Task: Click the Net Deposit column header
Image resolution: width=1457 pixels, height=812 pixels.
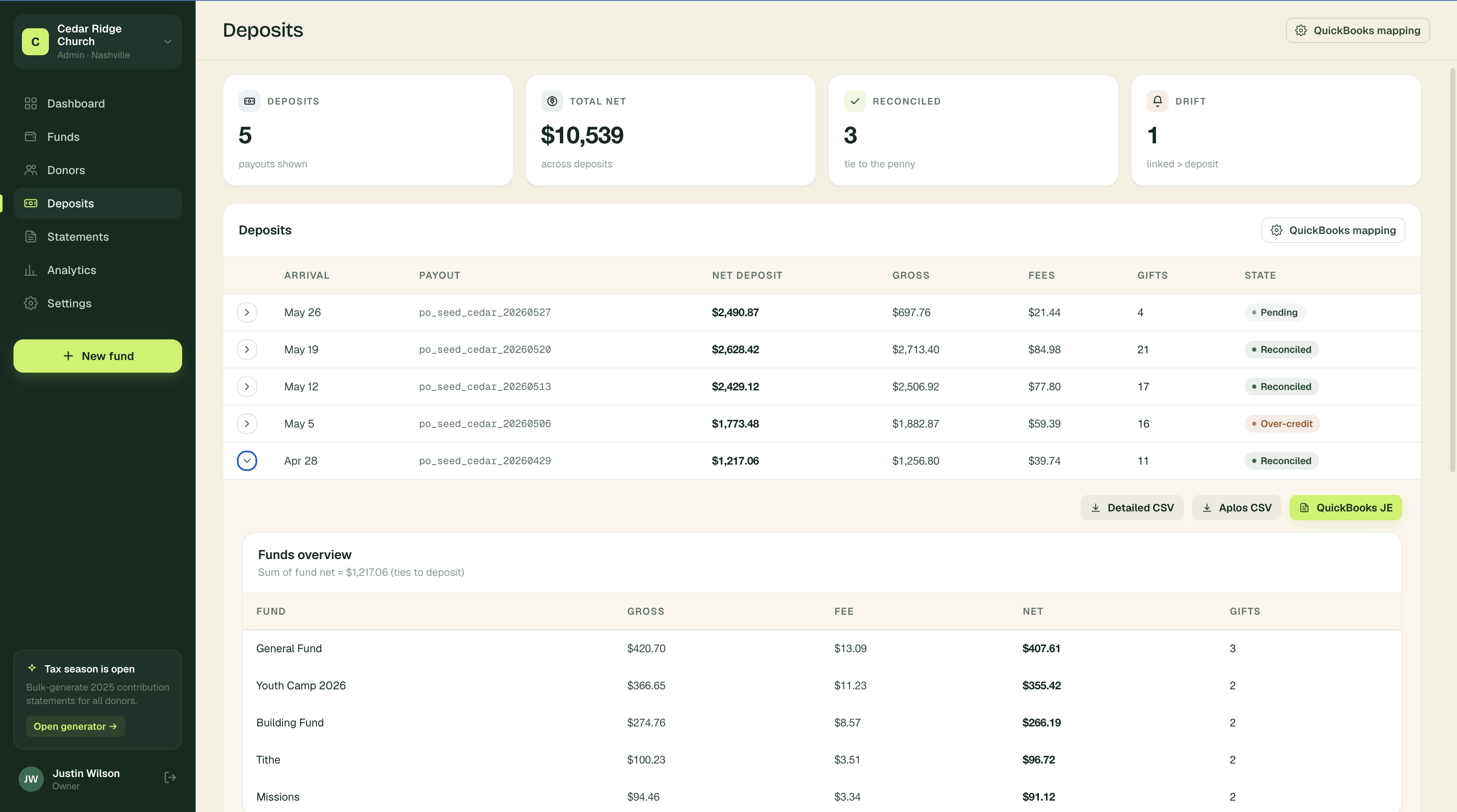Action: 747,276
